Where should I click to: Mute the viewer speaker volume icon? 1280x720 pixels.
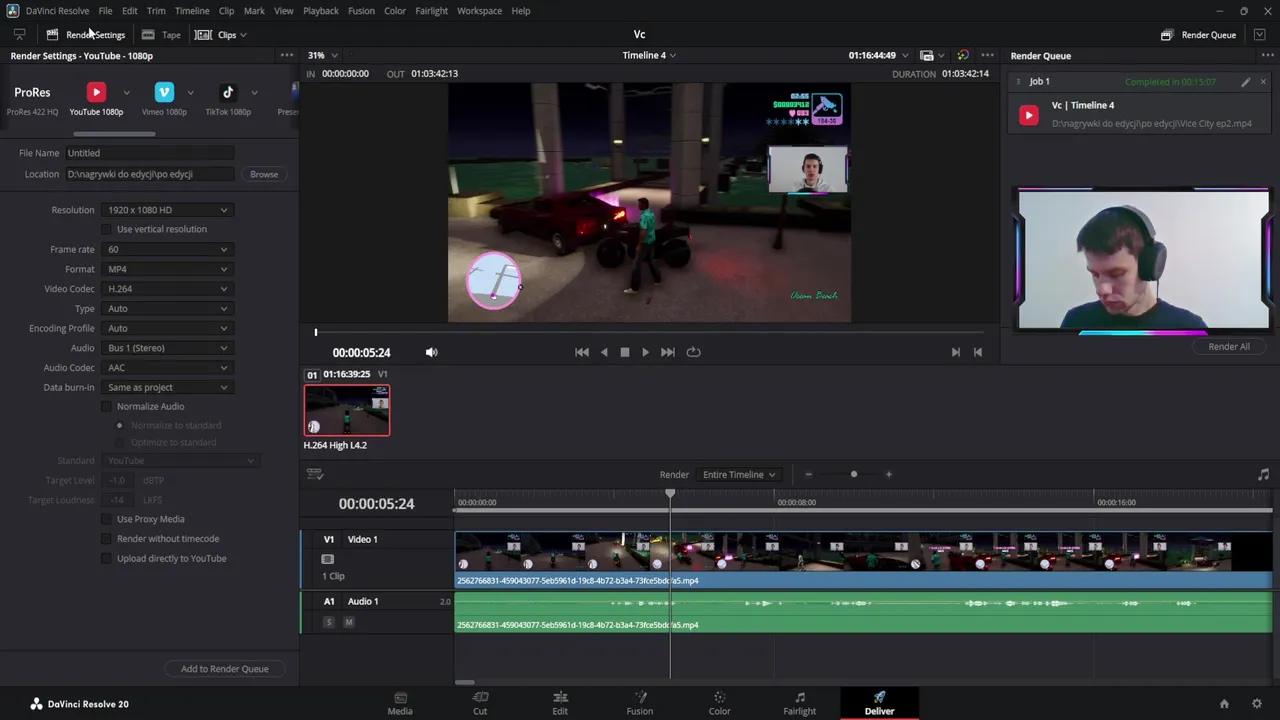(431, 352)
